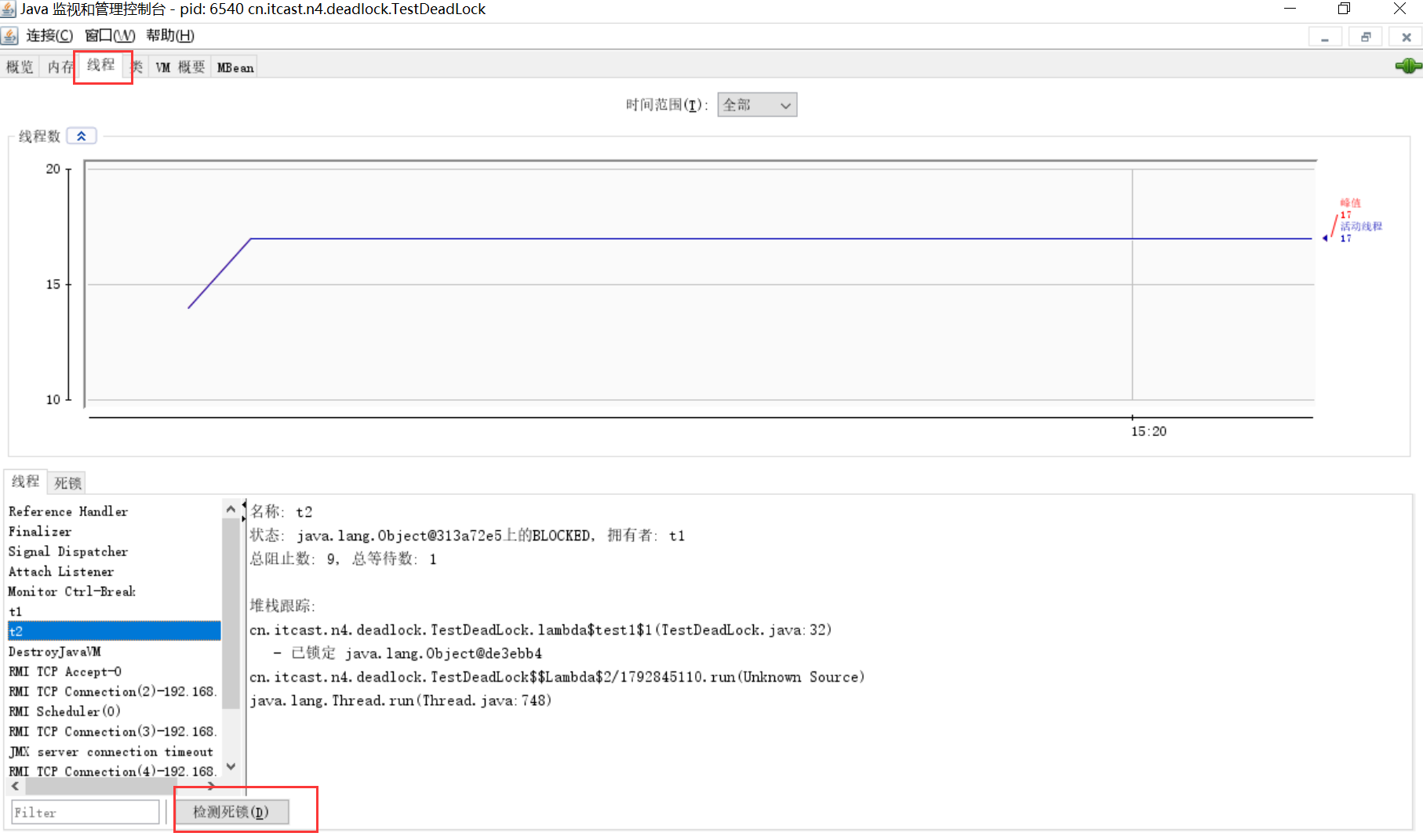Click the 检测死锁 button
Image resolution: width=1423 pixels, height=840 pixels.
[231, 812]
